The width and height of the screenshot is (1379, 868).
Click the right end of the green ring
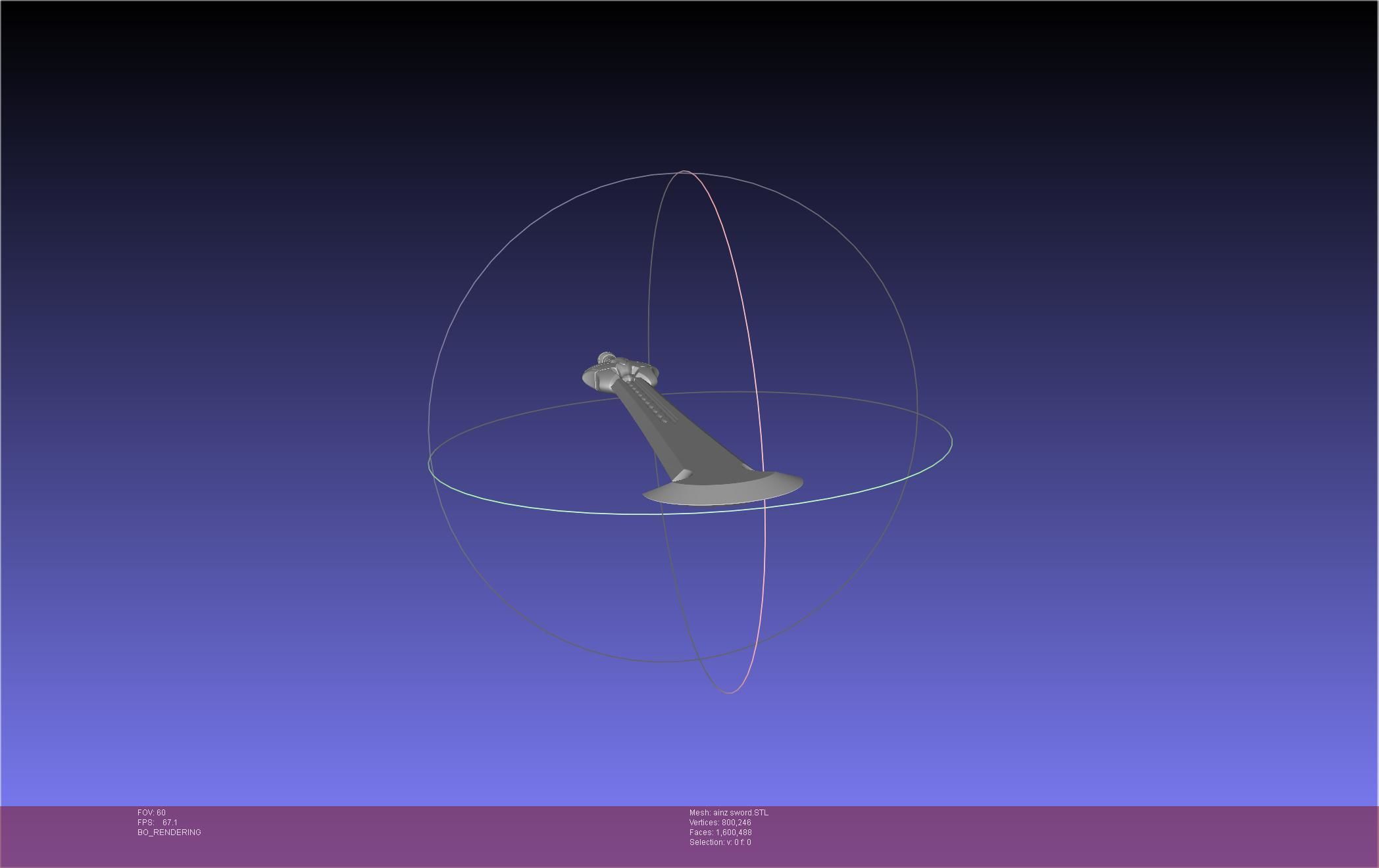click(x=951, y=441)
